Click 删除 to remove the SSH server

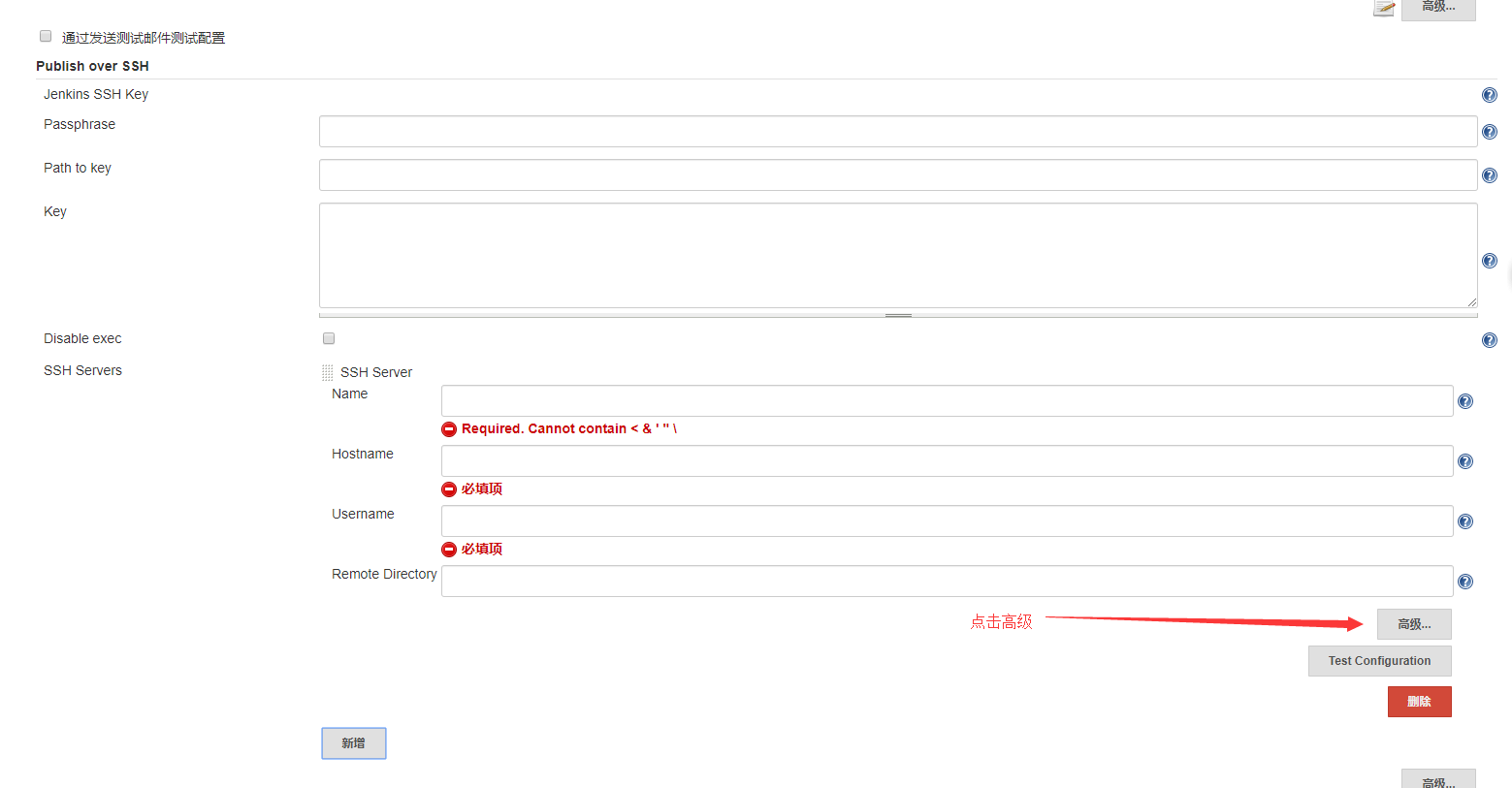coord(1419,701)
